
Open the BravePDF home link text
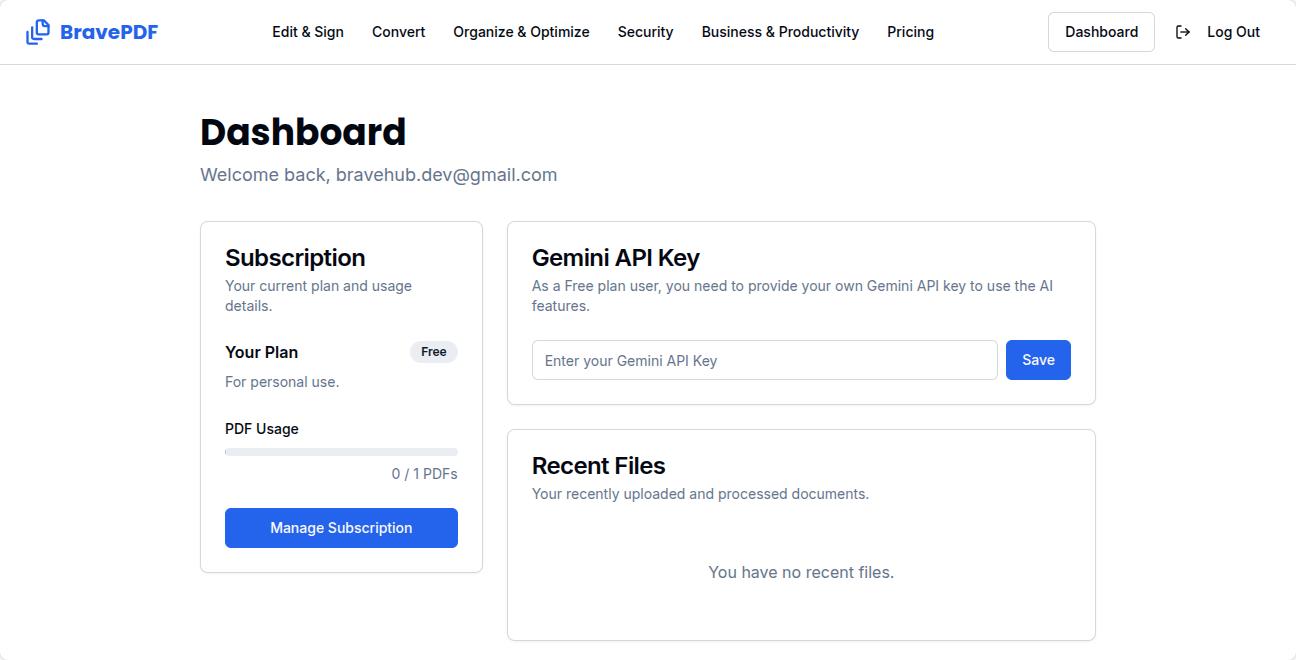coord(109,32)
